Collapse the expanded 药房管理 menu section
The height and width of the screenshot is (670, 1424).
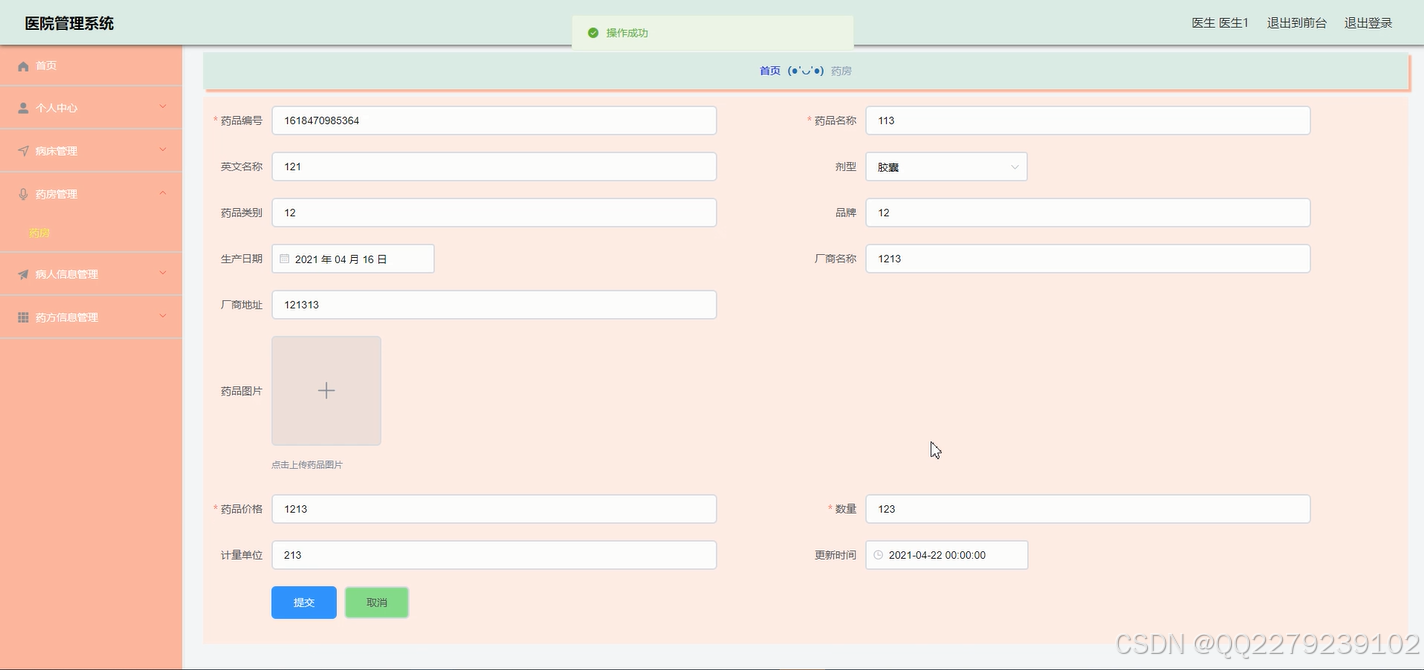coord(90,193)
